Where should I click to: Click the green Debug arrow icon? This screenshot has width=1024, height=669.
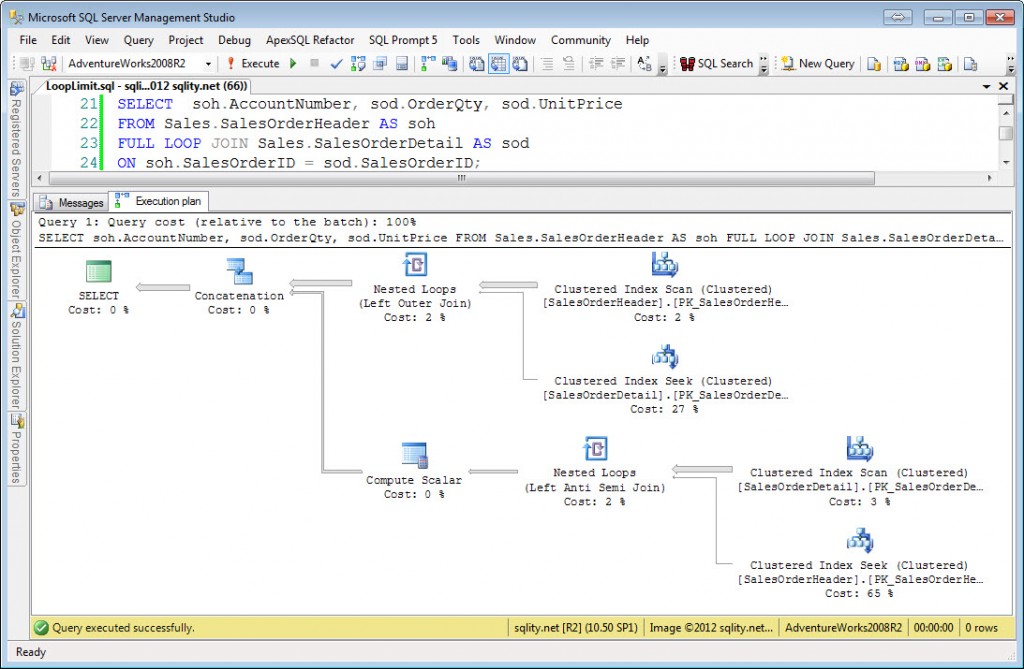pos(293,63)
